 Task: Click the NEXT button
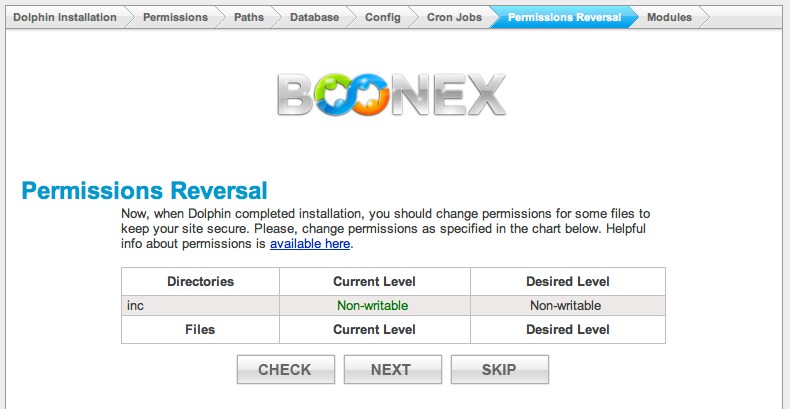click(x=392, y=370)
